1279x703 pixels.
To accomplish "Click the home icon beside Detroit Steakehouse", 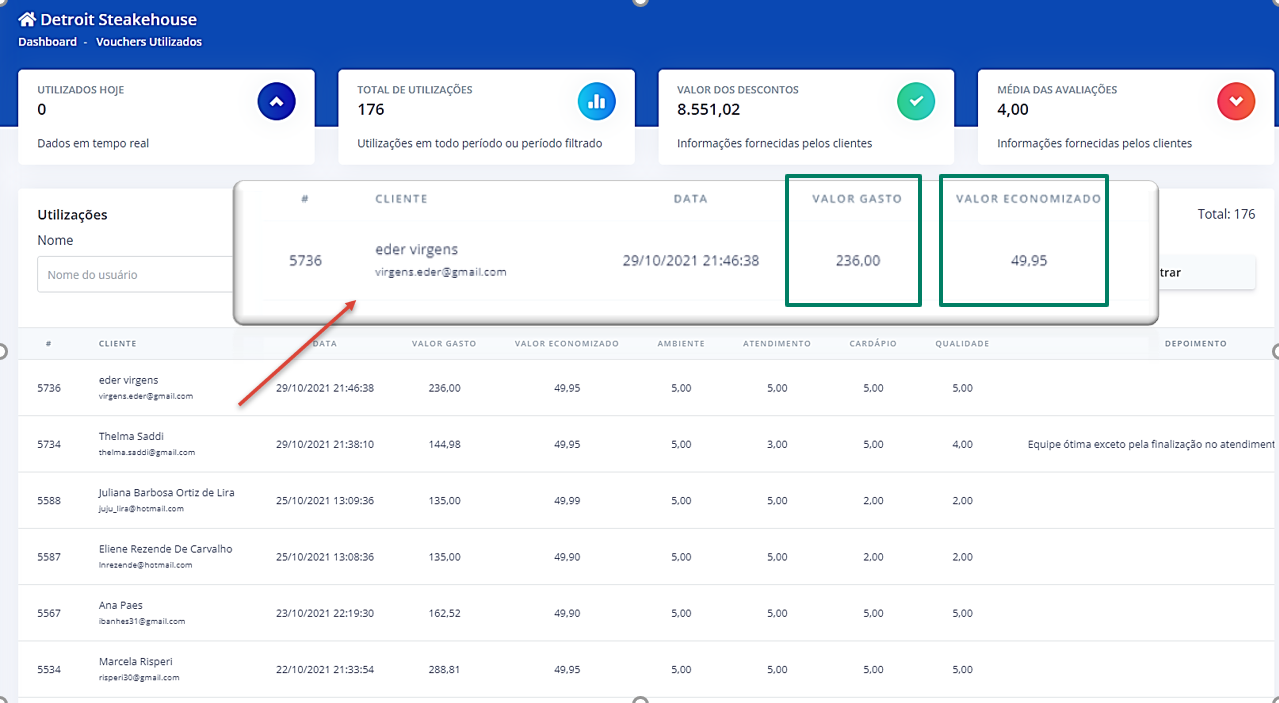I will click(x=27, y=19).
